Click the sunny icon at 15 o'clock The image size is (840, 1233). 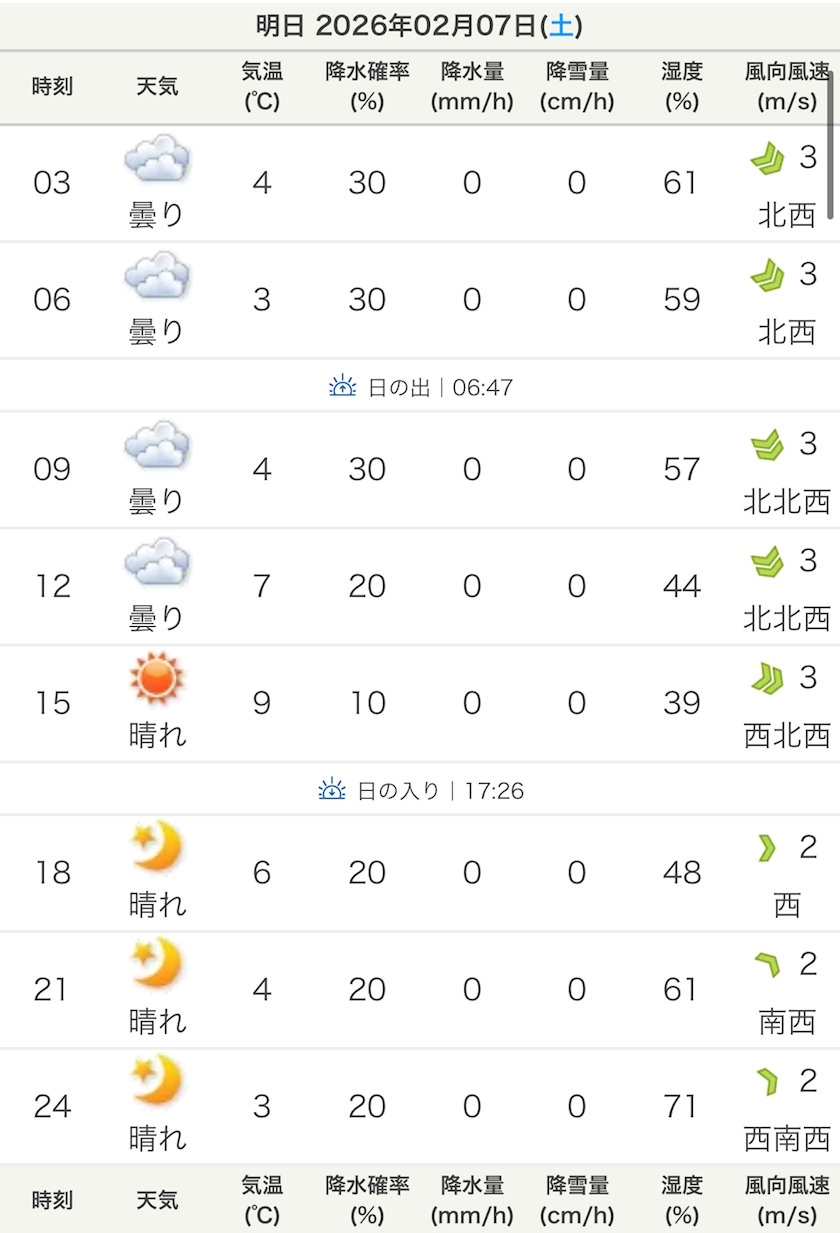pos(157,679)
